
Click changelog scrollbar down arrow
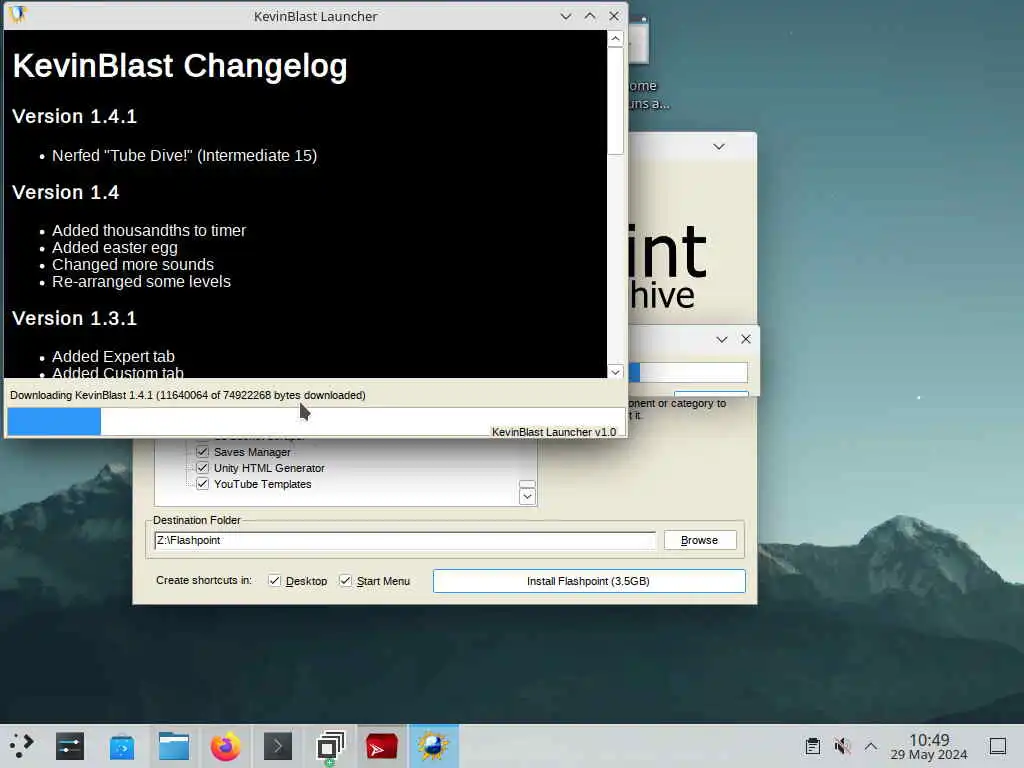point(615,372)
